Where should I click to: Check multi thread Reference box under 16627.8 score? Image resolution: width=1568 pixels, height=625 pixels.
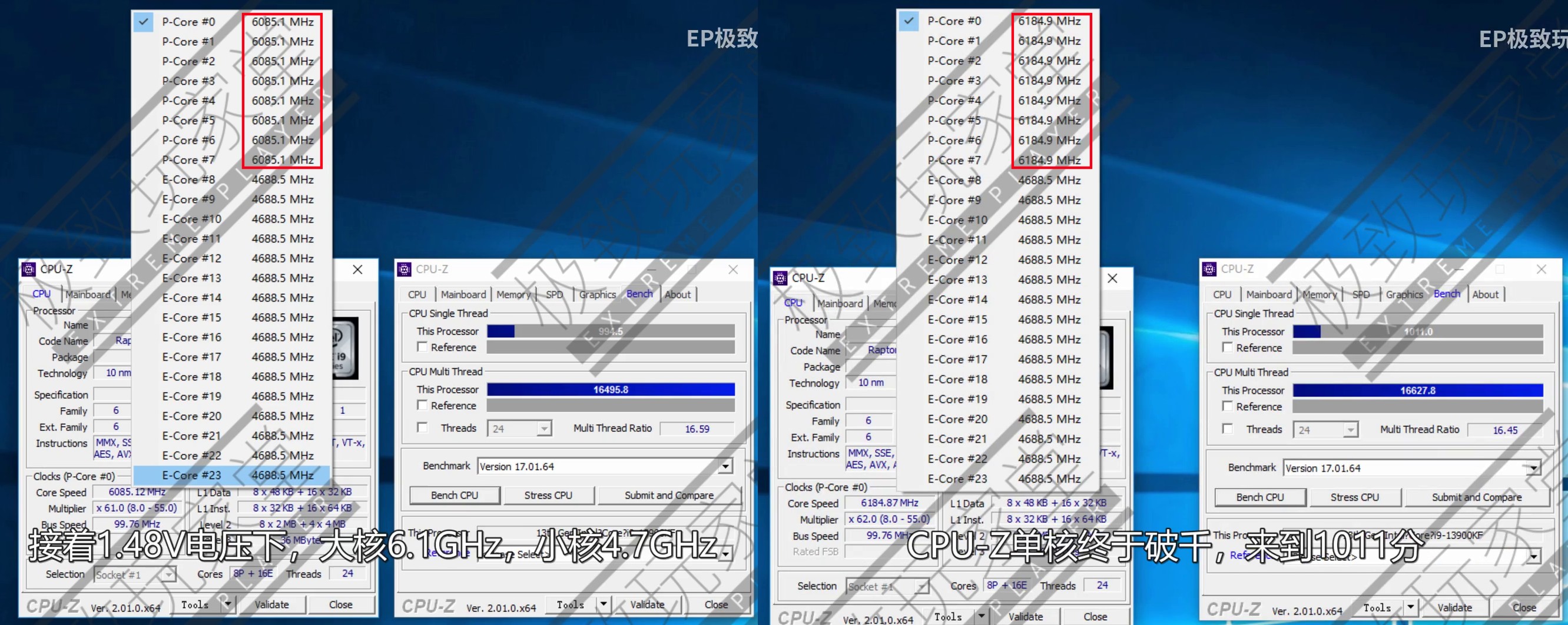click(1228, 407)
